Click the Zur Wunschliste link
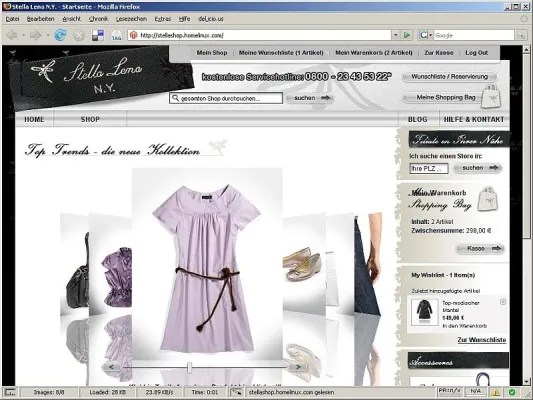Viewport: 533px width, 400px height. (482, 340)
